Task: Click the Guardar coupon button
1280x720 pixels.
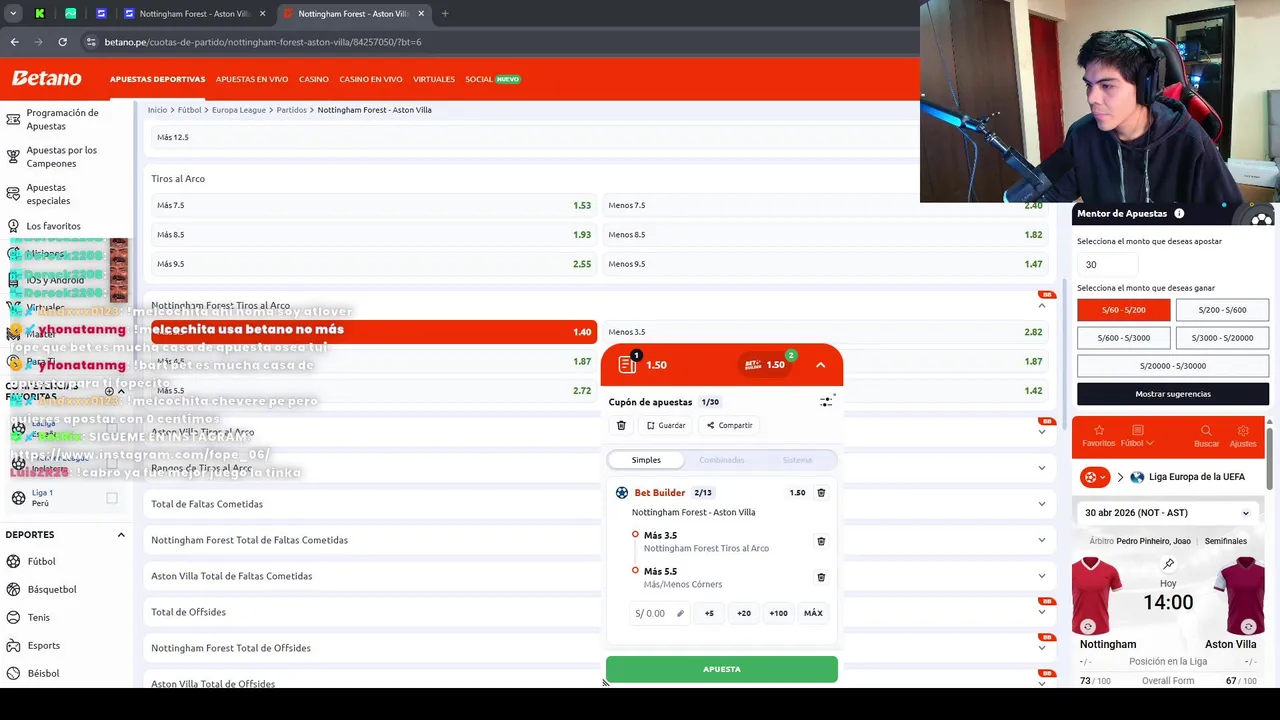Action: (x=666, y=425)
